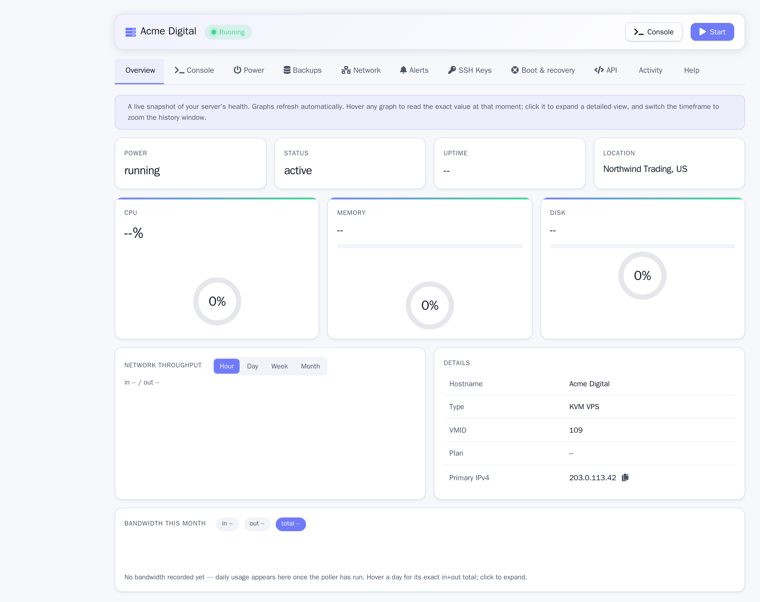Click the Memory usage progress bar
The image size is (760, 602).
429,246
